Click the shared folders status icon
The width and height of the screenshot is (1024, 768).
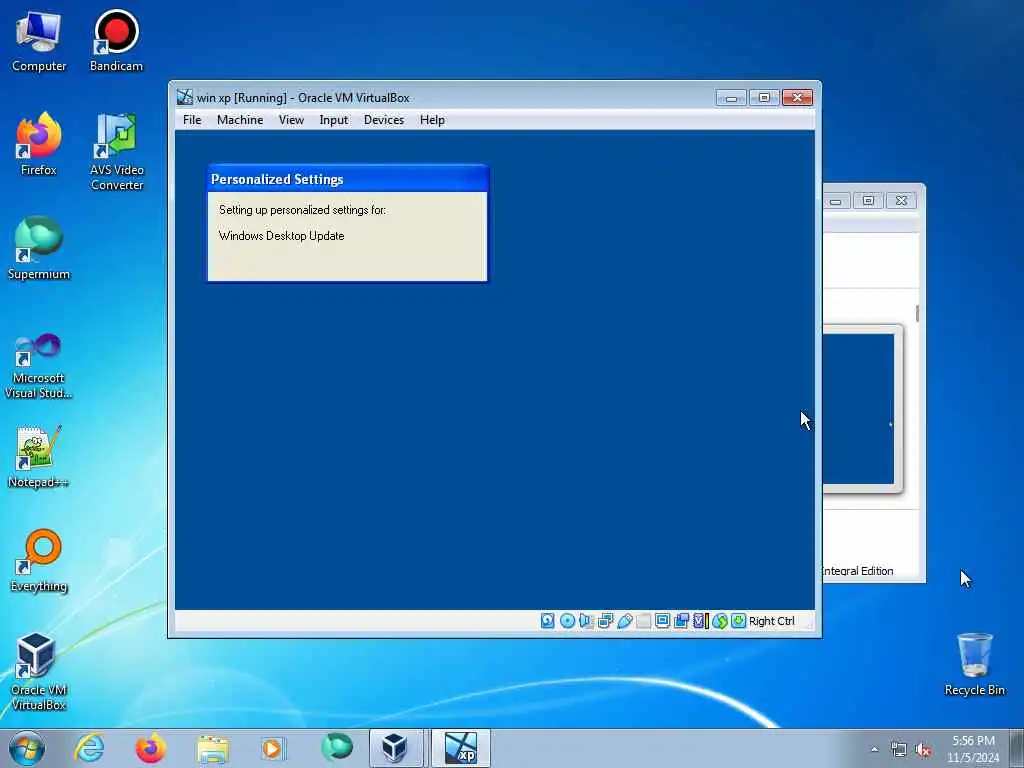pyautogui.click(x=643, y=620)
